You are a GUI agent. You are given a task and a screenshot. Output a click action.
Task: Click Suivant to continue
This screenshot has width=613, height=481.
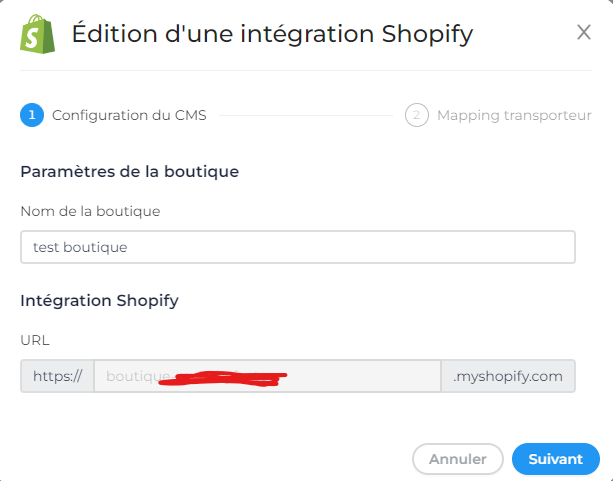(x=556, y=459)
